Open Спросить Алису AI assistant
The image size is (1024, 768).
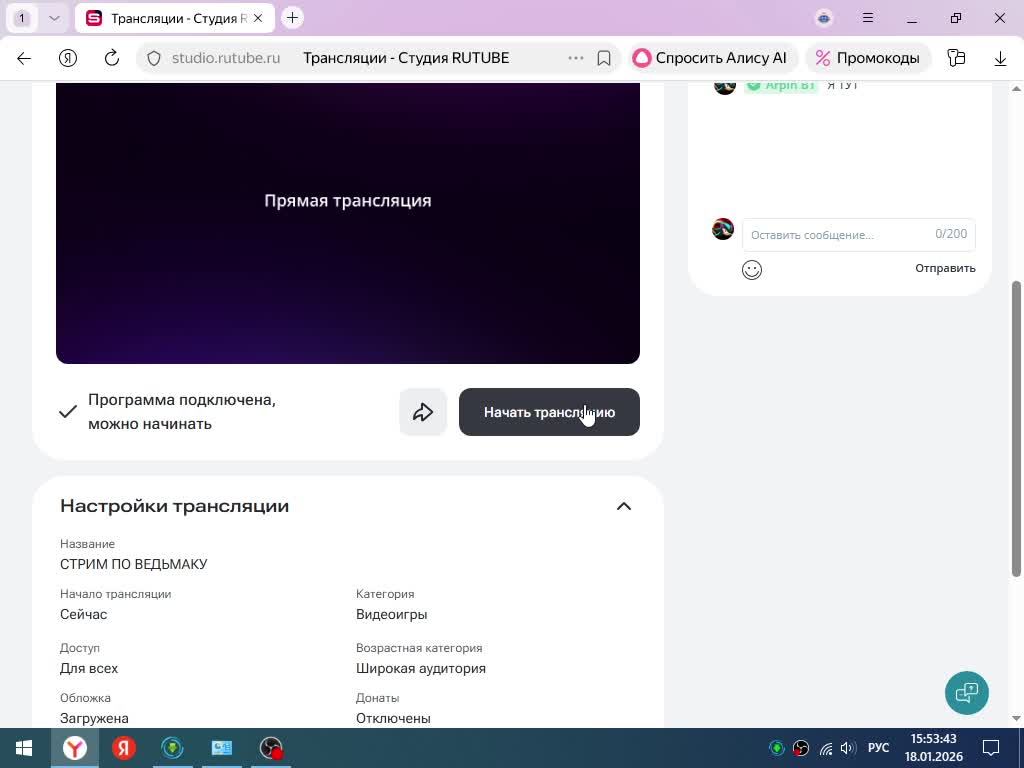[711, 58]
